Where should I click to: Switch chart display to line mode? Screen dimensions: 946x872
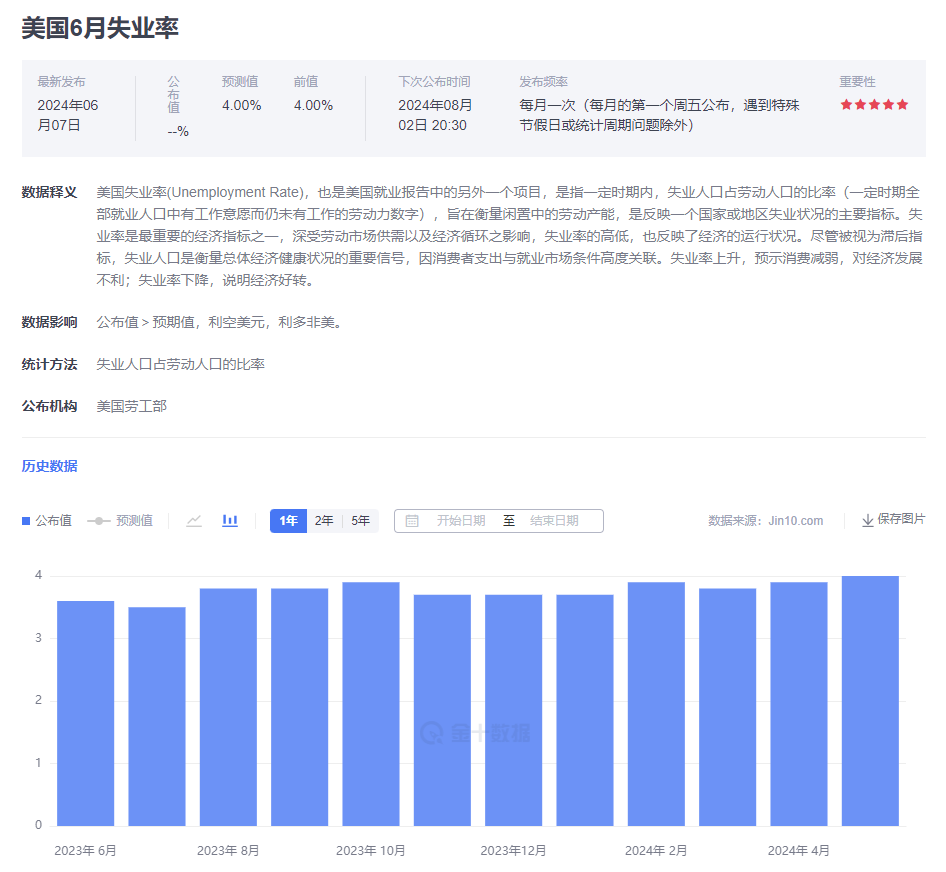coord(192,520)
